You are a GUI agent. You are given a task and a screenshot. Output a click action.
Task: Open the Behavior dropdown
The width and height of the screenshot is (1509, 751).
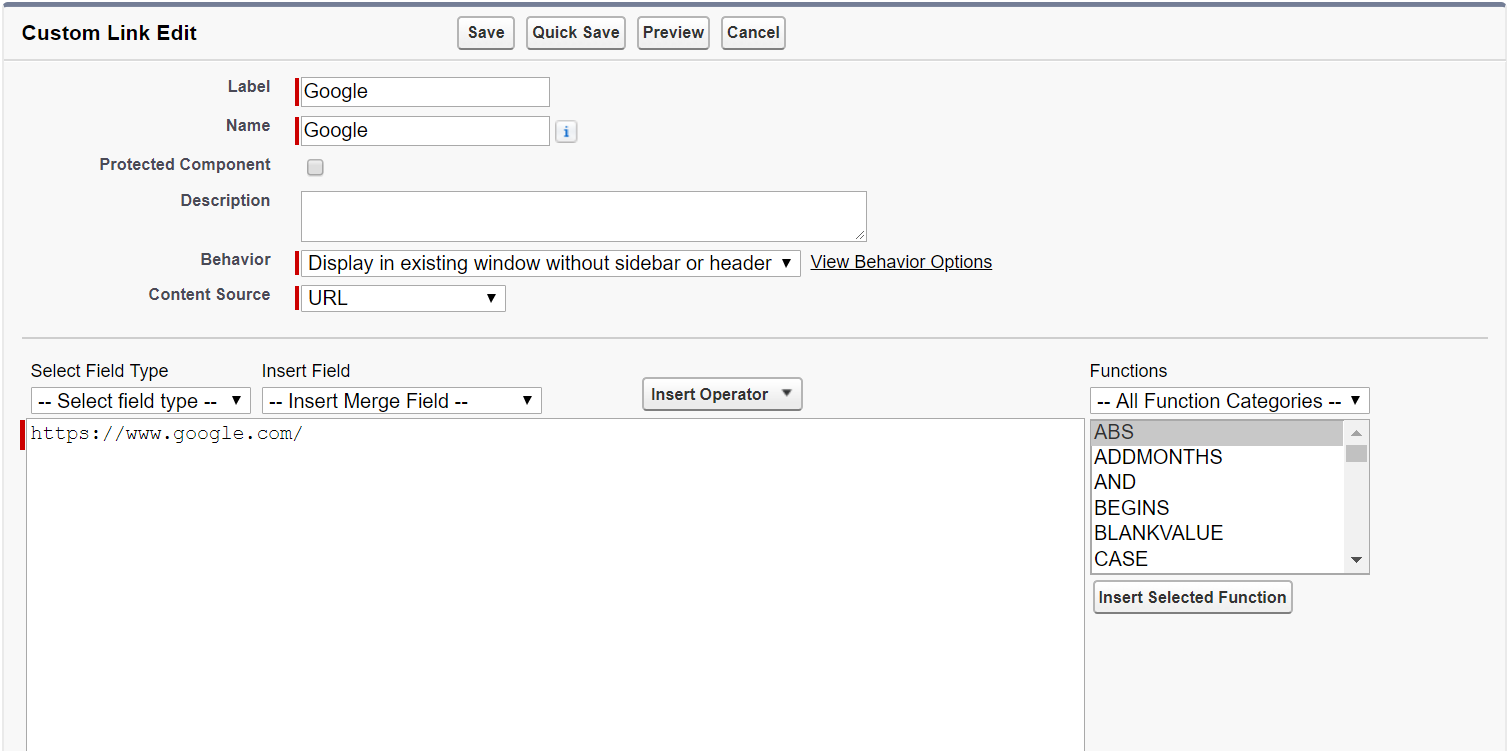[x=550, y=263]
